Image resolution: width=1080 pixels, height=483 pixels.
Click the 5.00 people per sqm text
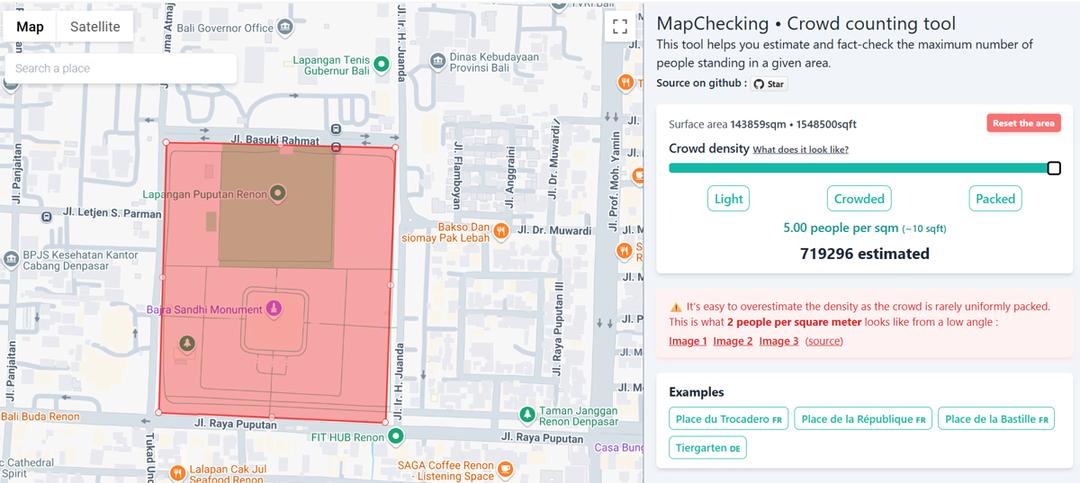(x=864, y=228)
